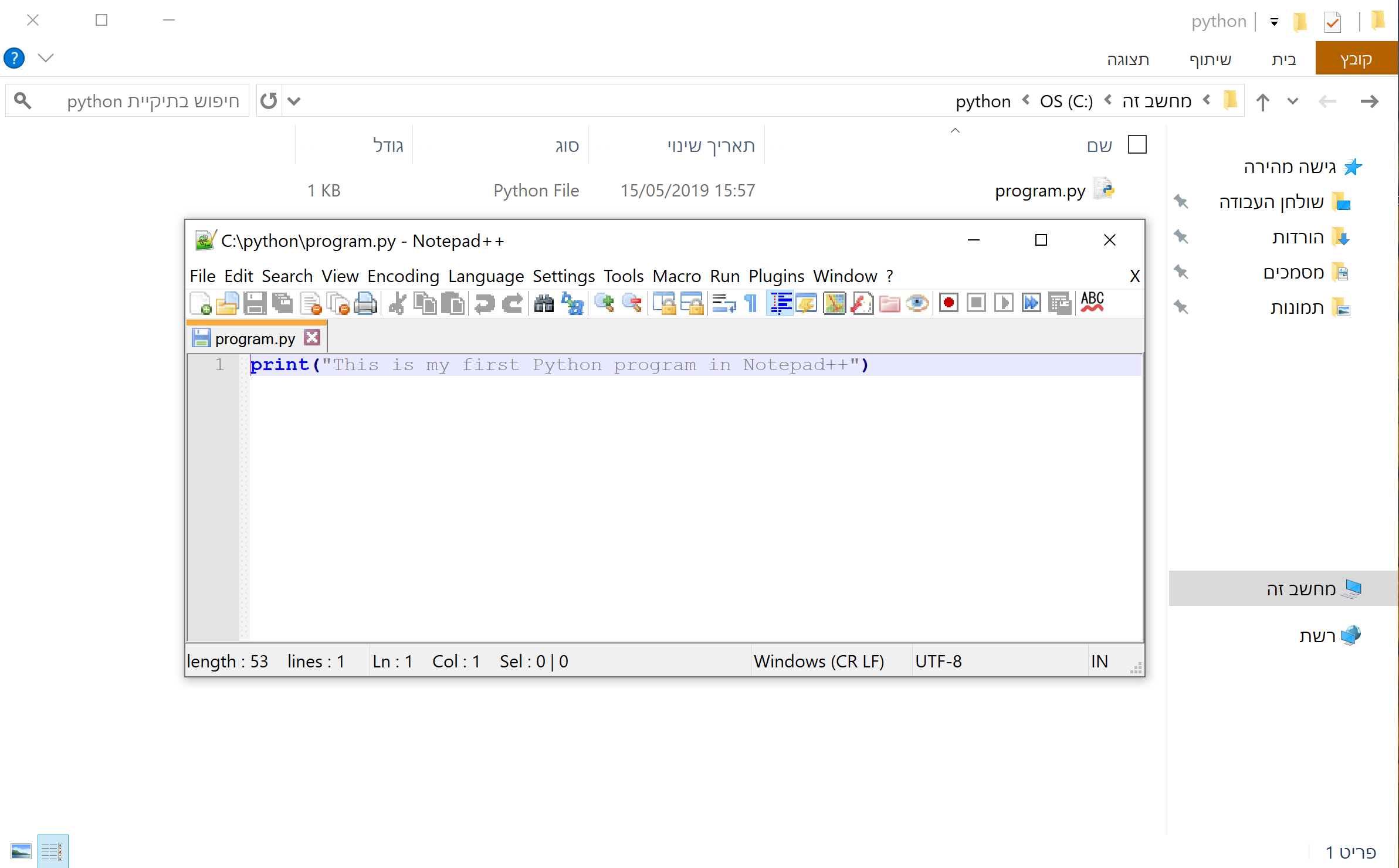Open Folder as Workspace icon
Image resolution: width=1399 pixels, height=868 pixels.
click(890, 303)
